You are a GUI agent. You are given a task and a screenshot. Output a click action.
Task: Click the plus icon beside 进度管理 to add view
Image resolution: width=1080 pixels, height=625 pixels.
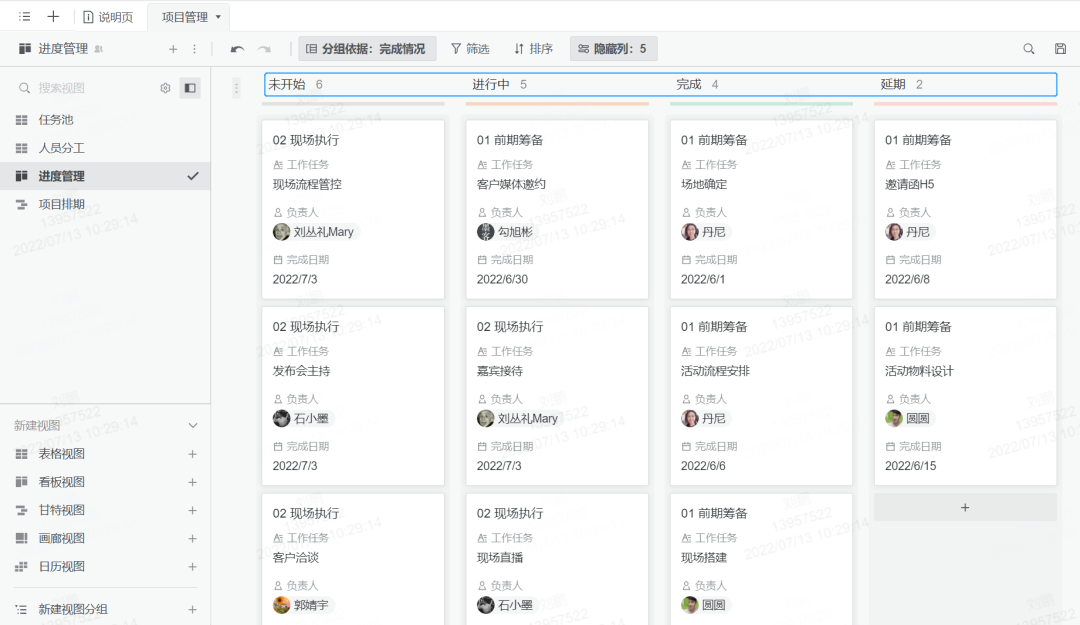tap(172, 48)
